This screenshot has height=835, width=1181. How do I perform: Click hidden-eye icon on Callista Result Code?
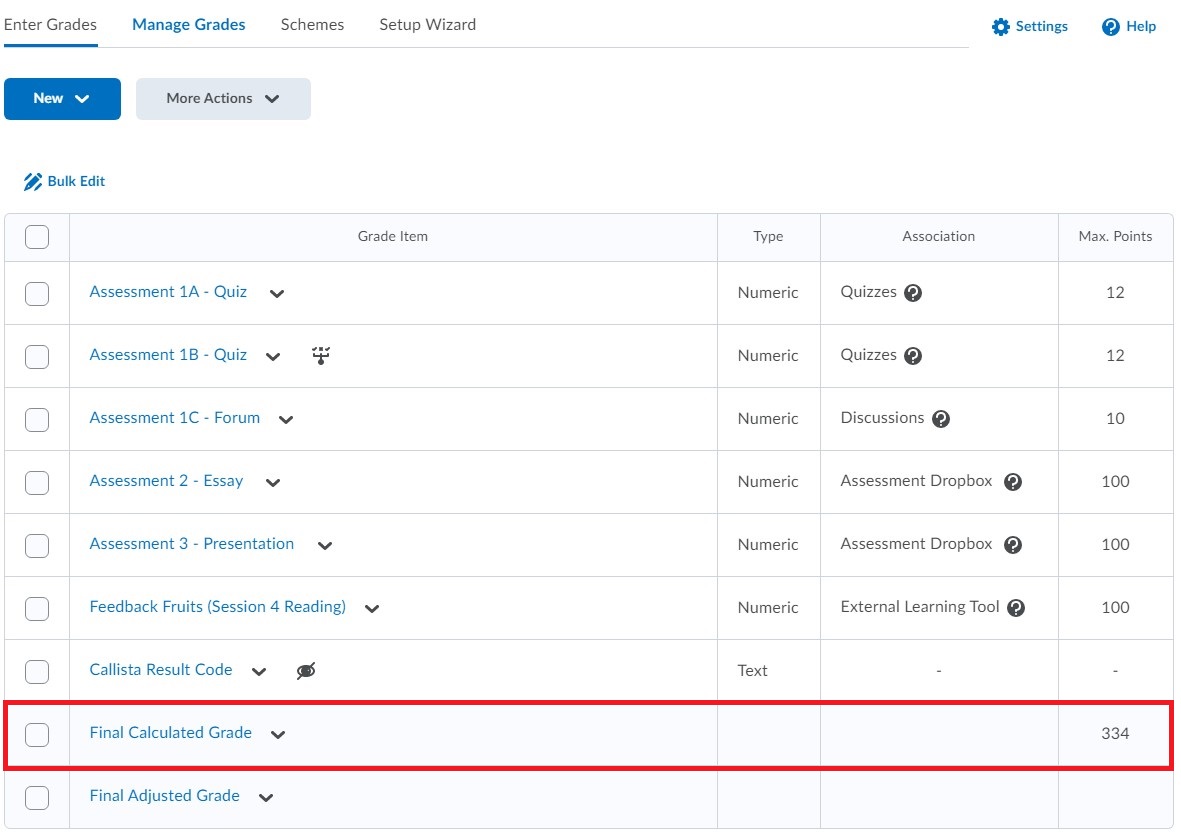(306, 670)
